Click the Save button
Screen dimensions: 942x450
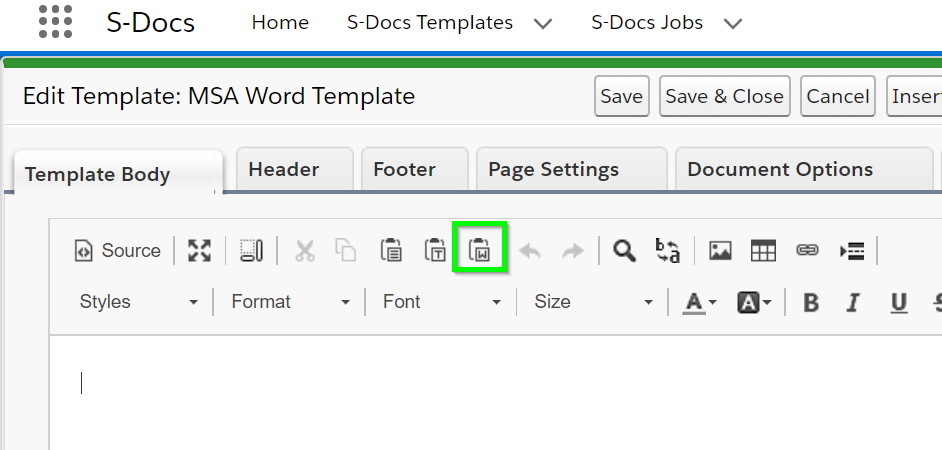coord(622,96)
